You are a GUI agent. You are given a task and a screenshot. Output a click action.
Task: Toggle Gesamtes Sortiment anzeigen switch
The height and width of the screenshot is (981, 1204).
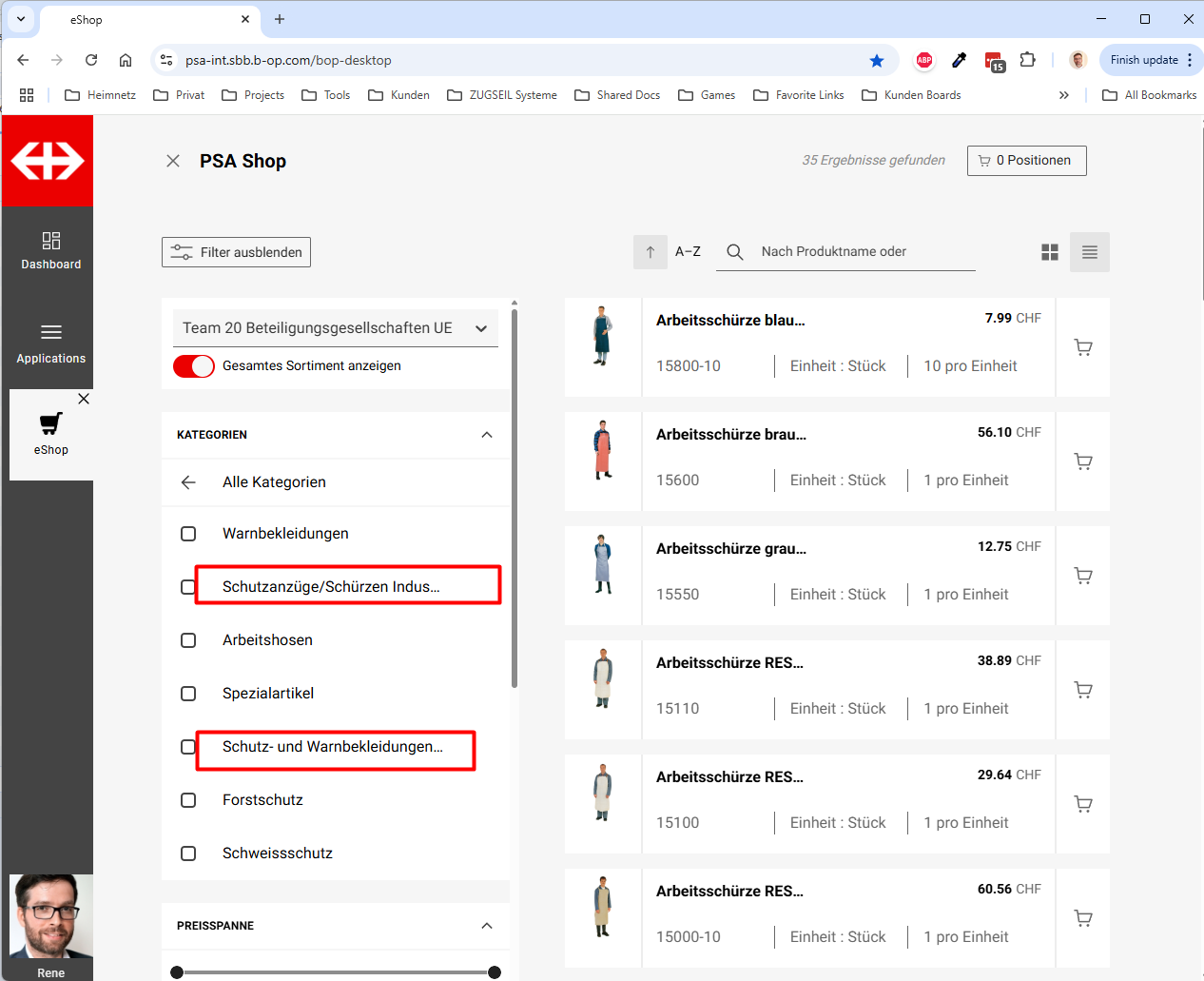click(194, 366)
